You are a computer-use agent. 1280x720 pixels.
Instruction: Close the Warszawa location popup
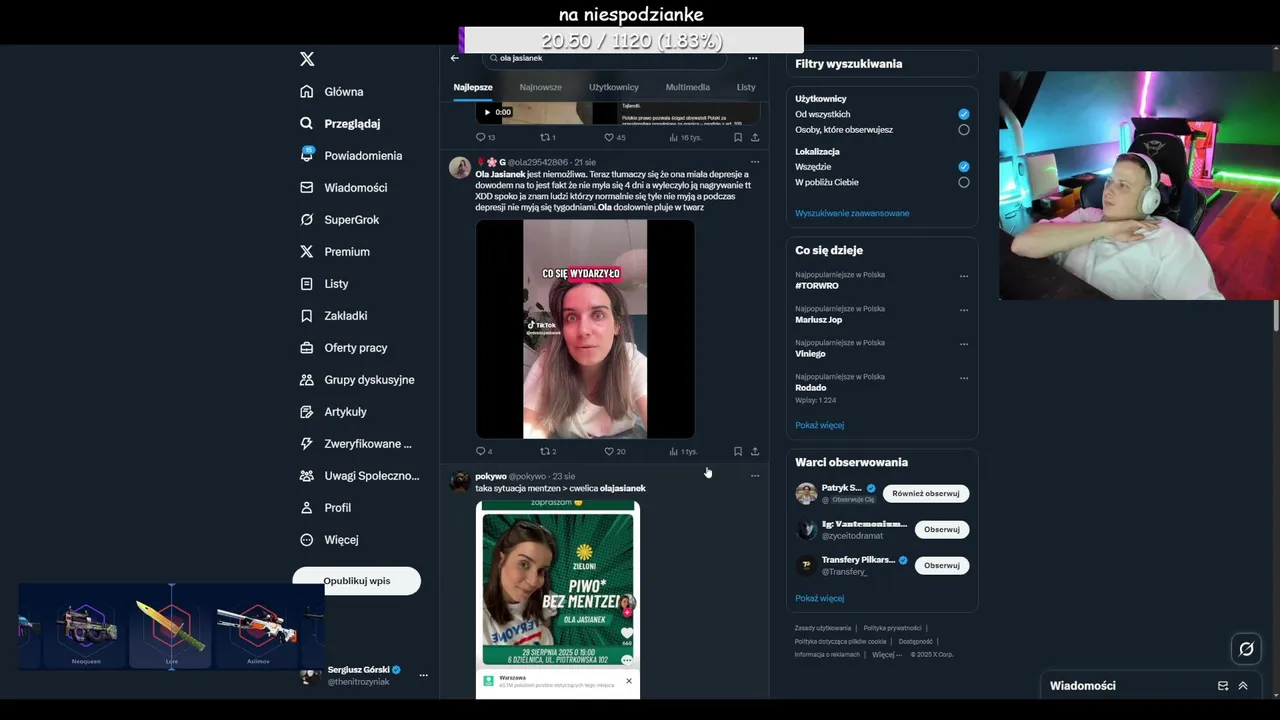(x=629, y=681)
